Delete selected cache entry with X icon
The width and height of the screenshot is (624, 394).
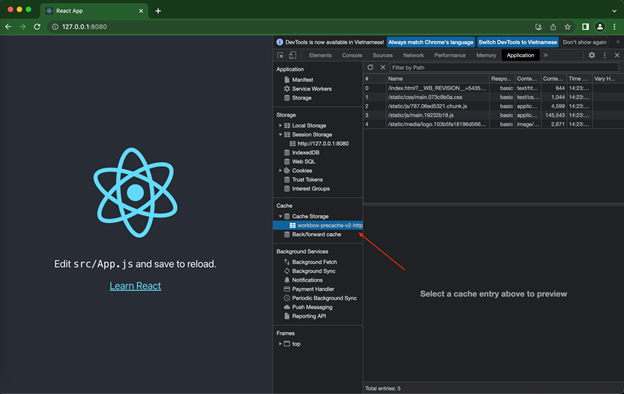click(383, 68)
